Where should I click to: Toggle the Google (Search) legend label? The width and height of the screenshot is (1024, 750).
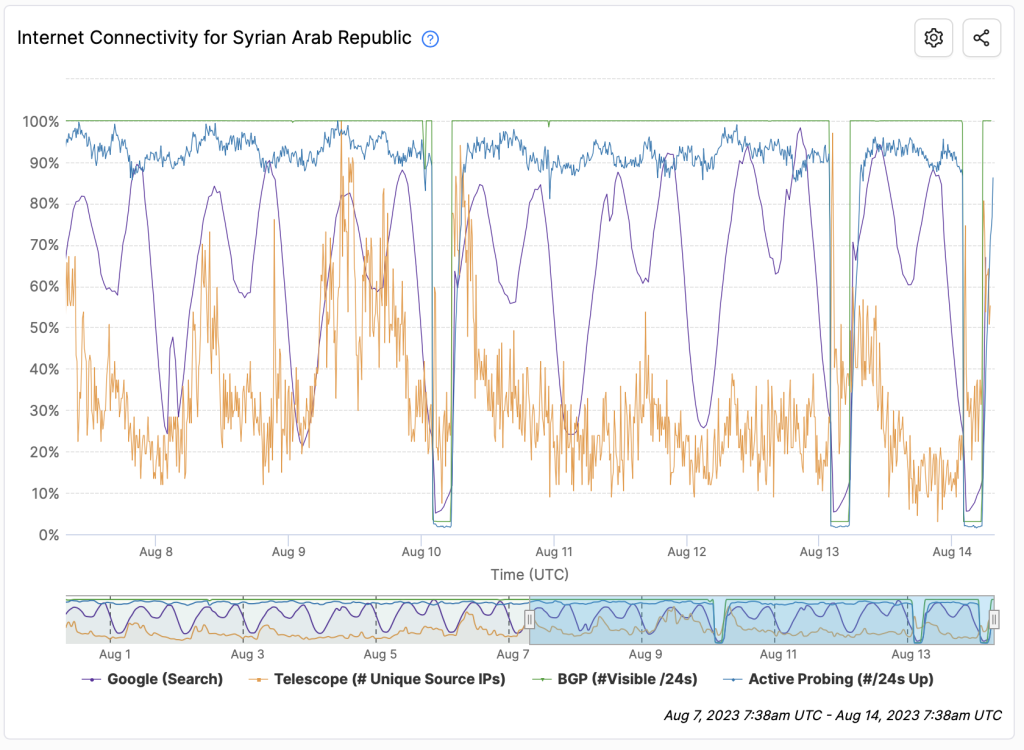(x=165, y=679)
